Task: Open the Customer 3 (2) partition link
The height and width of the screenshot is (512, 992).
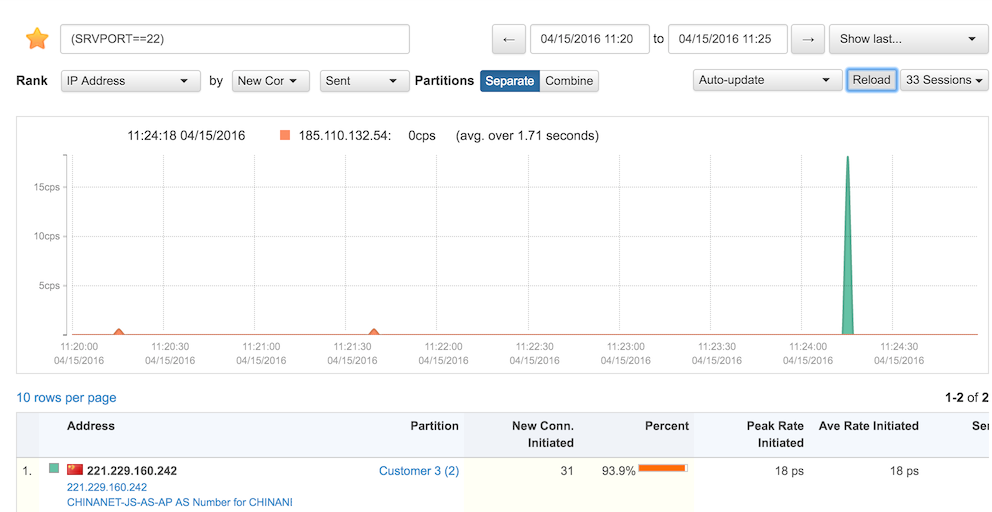Action: 418,471
